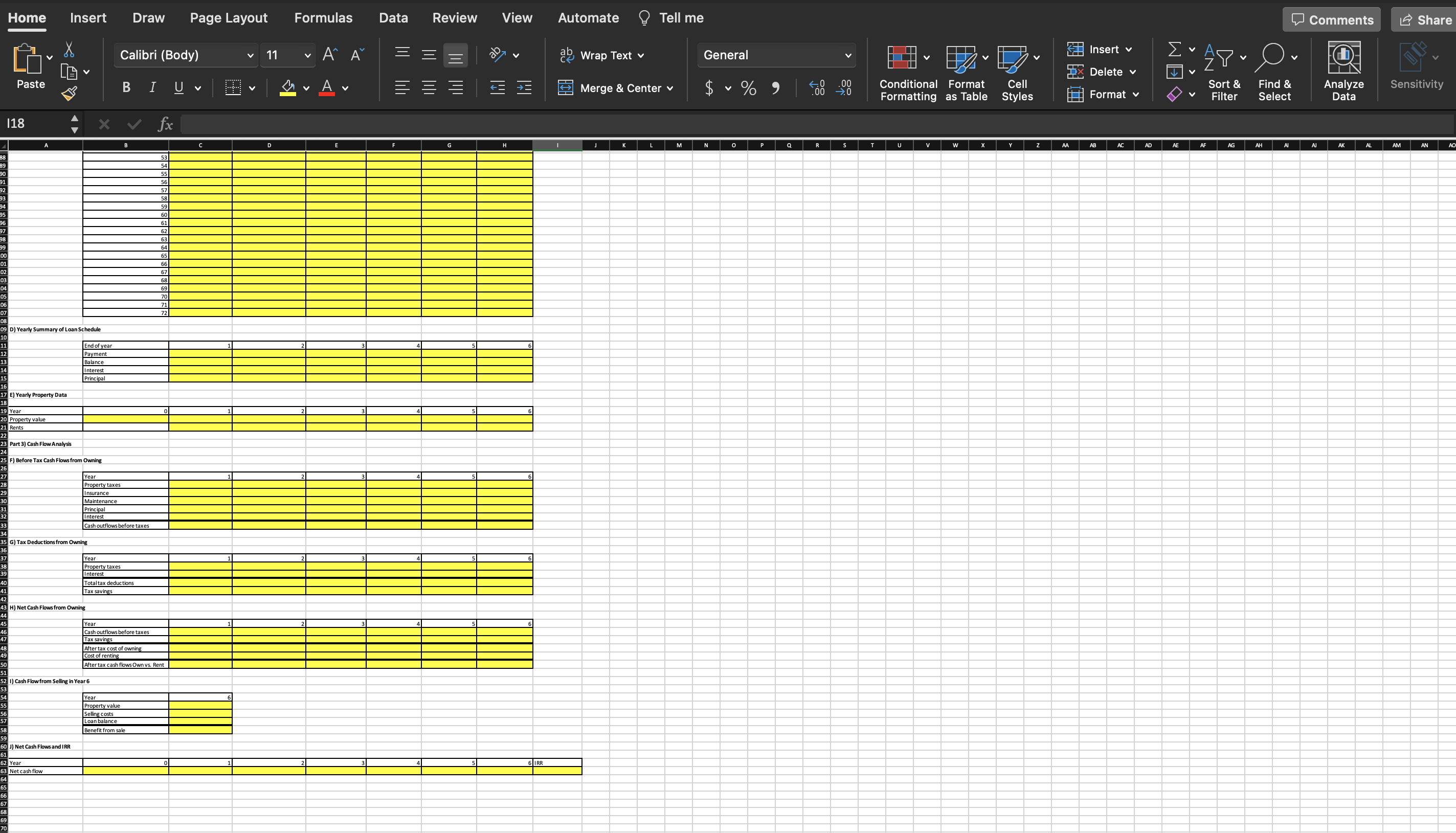The height and width of the screenshot is (833, 1456).
Task: Open Sort & Filter menu
Action: coord(1224,73)
